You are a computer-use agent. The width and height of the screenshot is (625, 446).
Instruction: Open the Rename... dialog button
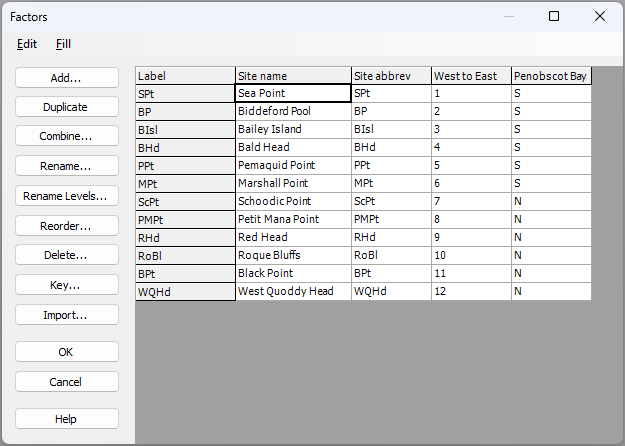pos(66,166)
